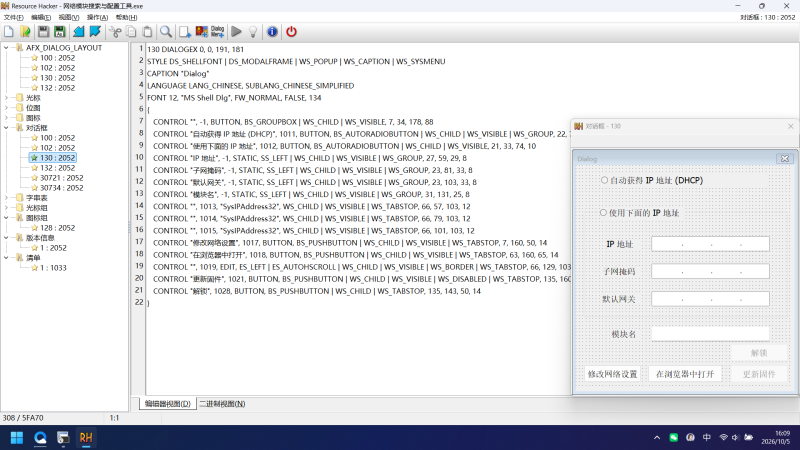Click the script line 'CAPTION "Dialog"'
Viewport: 800px width, 450px height.
click(178, 73)
